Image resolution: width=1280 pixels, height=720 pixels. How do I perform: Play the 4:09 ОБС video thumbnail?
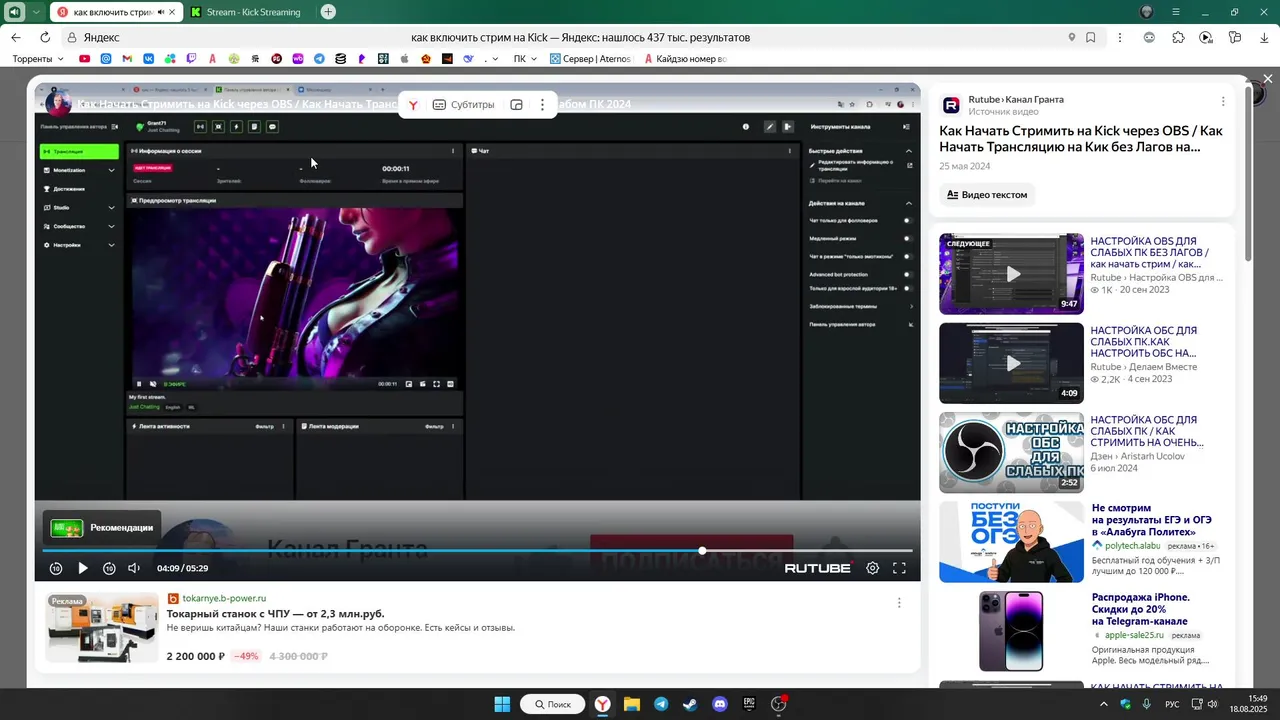click(x=1011, y=363)
